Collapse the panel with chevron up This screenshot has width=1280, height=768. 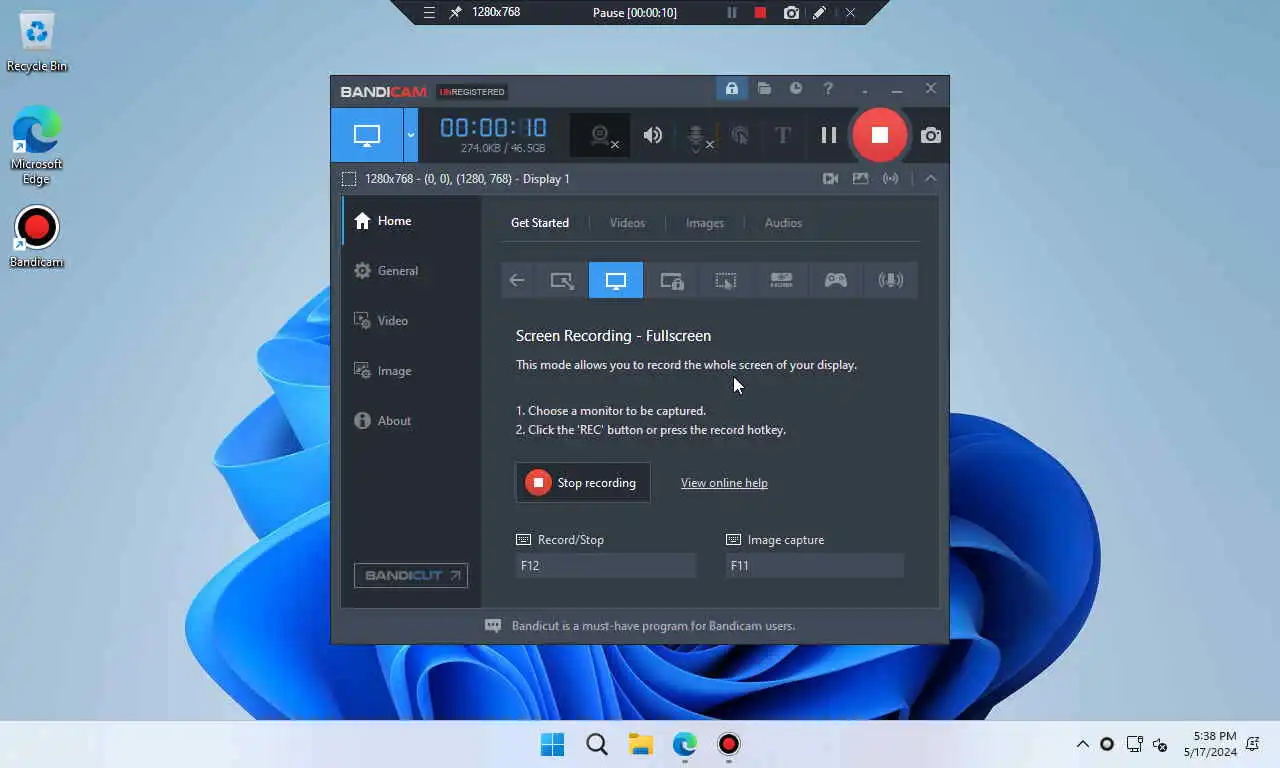tap(930, 179)
